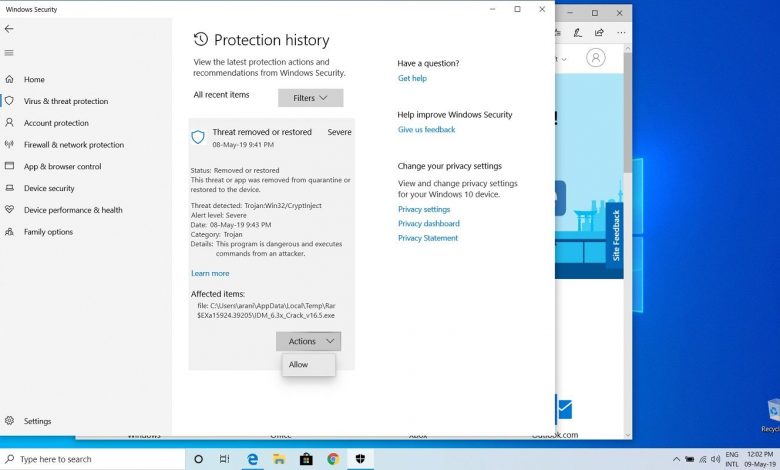Click the Firewall antenna icon
Screen dimensions: 780x470
point(9,144)
